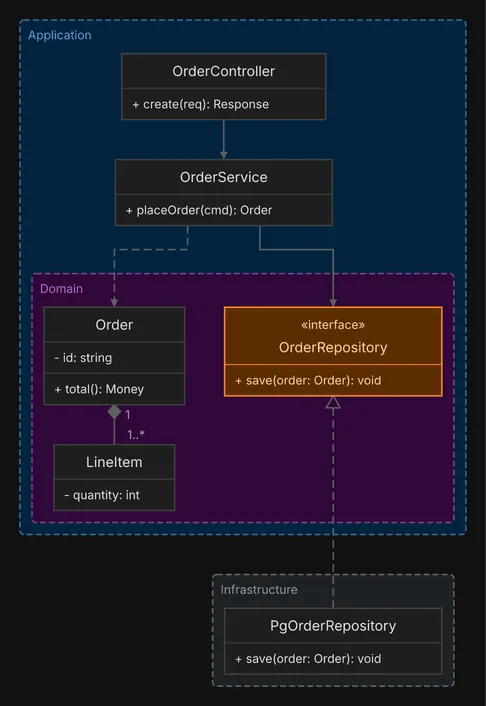The width and height of the screenshot is (486, 706).
Task: Click save(order: Order) in PgOrderRepository
Action: click(308, 659)
